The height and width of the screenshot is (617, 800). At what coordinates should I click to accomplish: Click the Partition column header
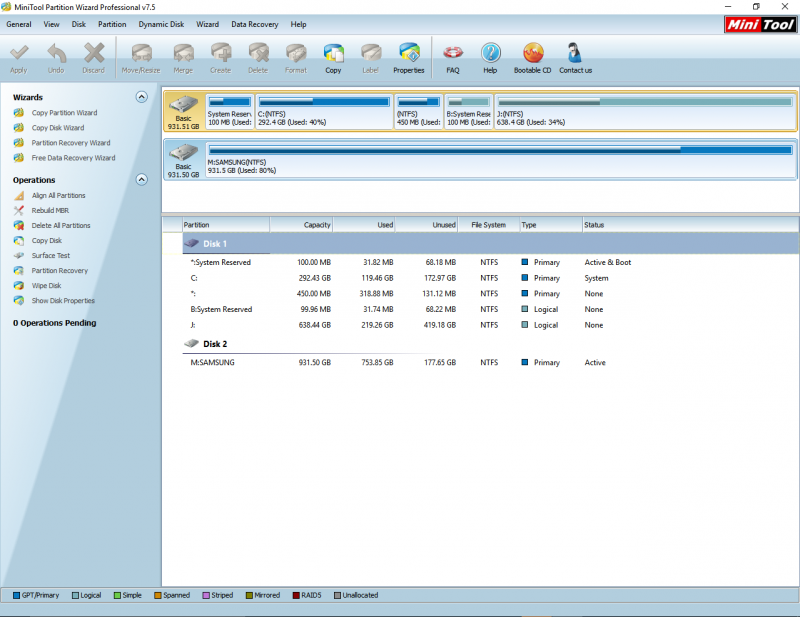[226, 225]
